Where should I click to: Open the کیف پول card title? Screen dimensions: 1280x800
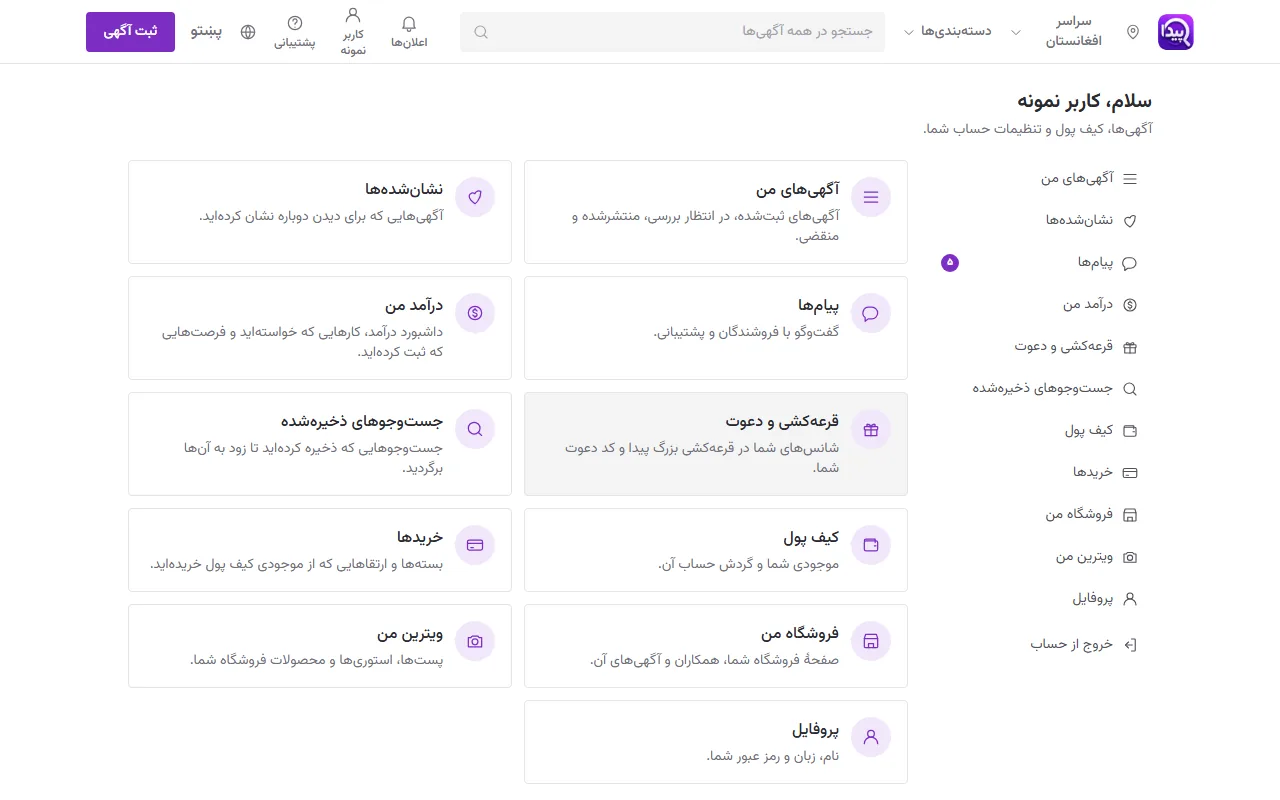click(811, 538)
